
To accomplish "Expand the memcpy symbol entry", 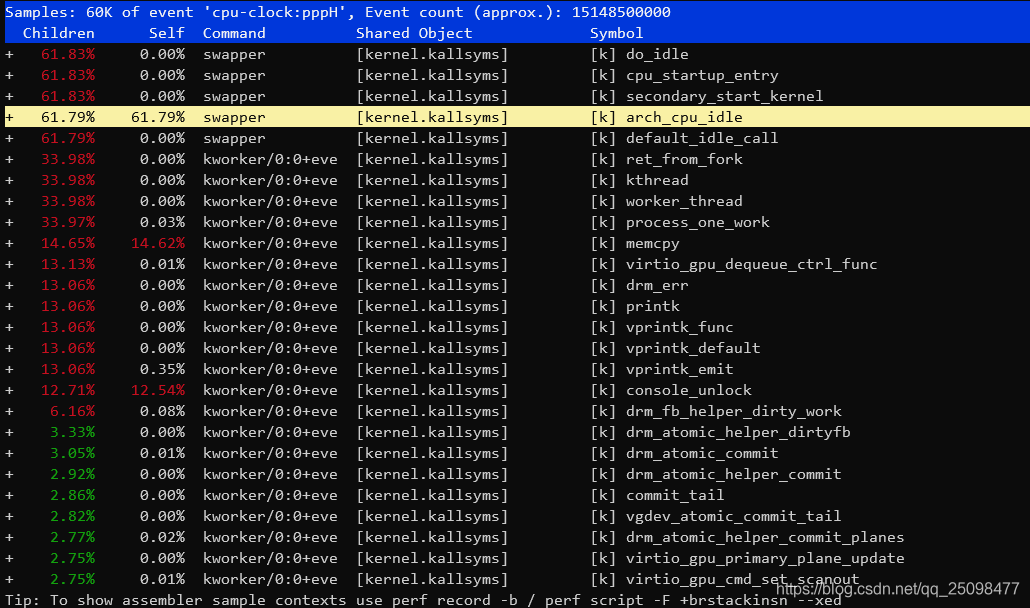I will pos(9,243).
